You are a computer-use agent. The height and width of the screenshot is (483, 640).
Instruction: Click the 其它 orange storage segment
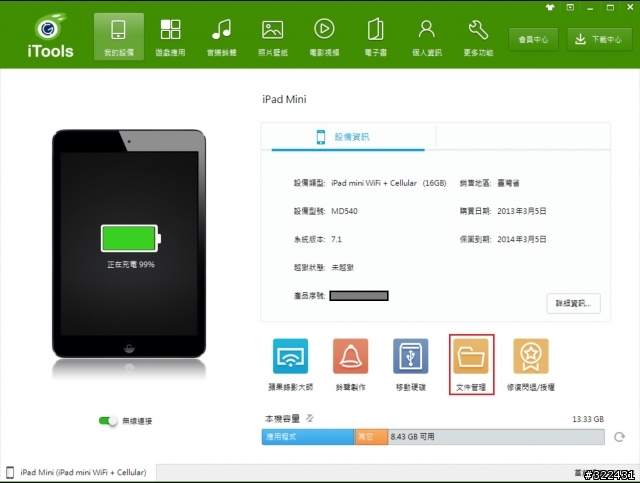click(x=371, y=437)
